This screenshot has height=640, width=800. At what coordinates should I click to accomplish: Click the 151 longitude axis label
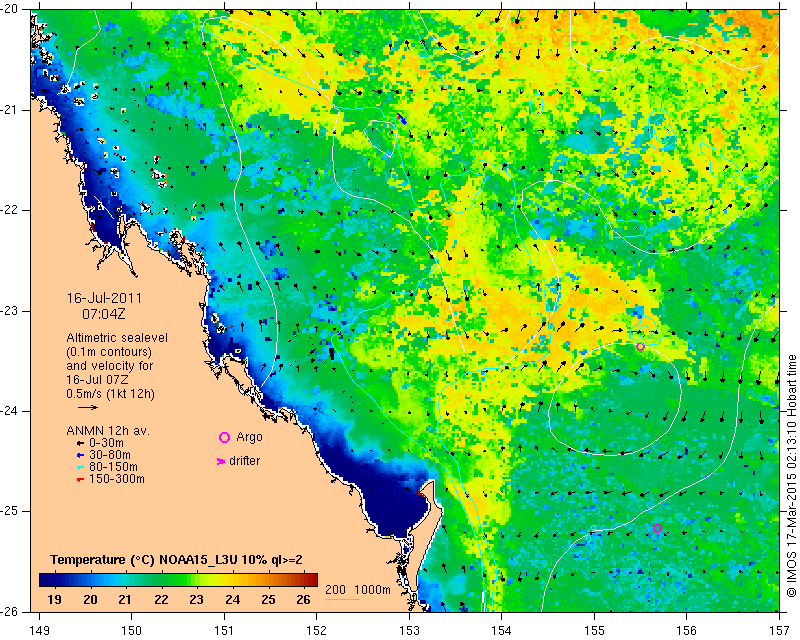(x=224, y=631)
